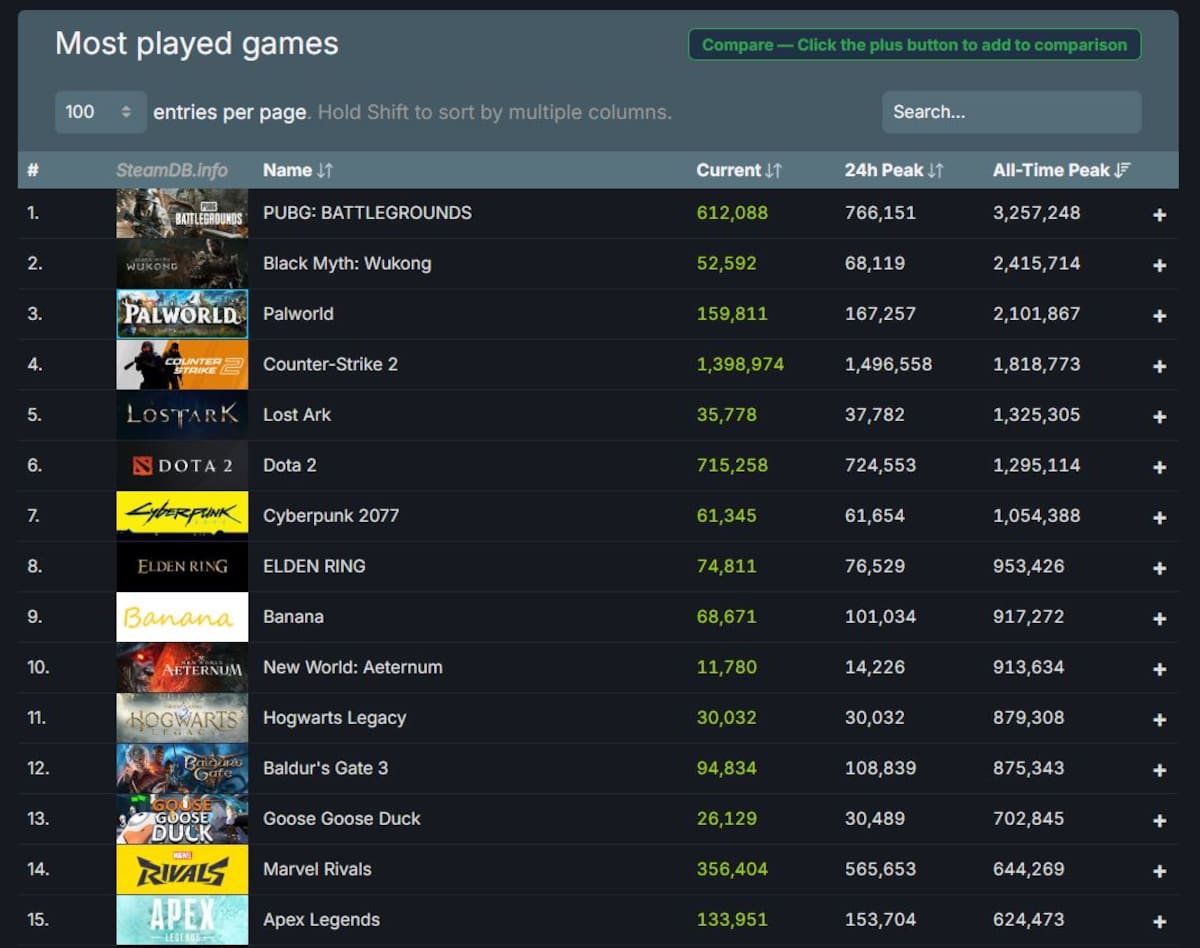Add Baldur's Gate 3 to comparison plus
The width and height of the screenshot is (1200, 948).
[x=1159, y=770]
